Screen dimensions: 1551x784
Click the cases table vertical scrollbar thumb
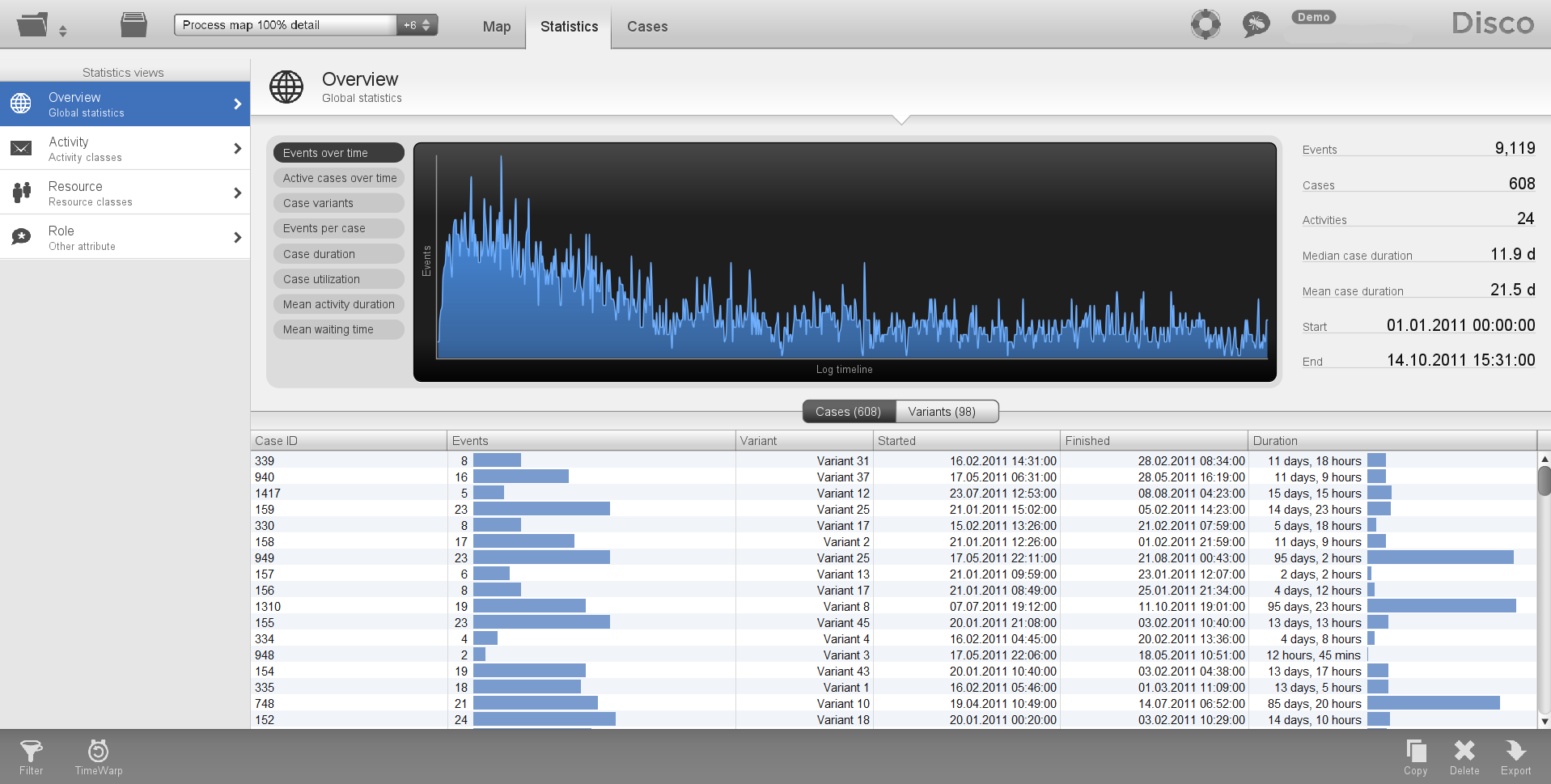[1544, 480]
